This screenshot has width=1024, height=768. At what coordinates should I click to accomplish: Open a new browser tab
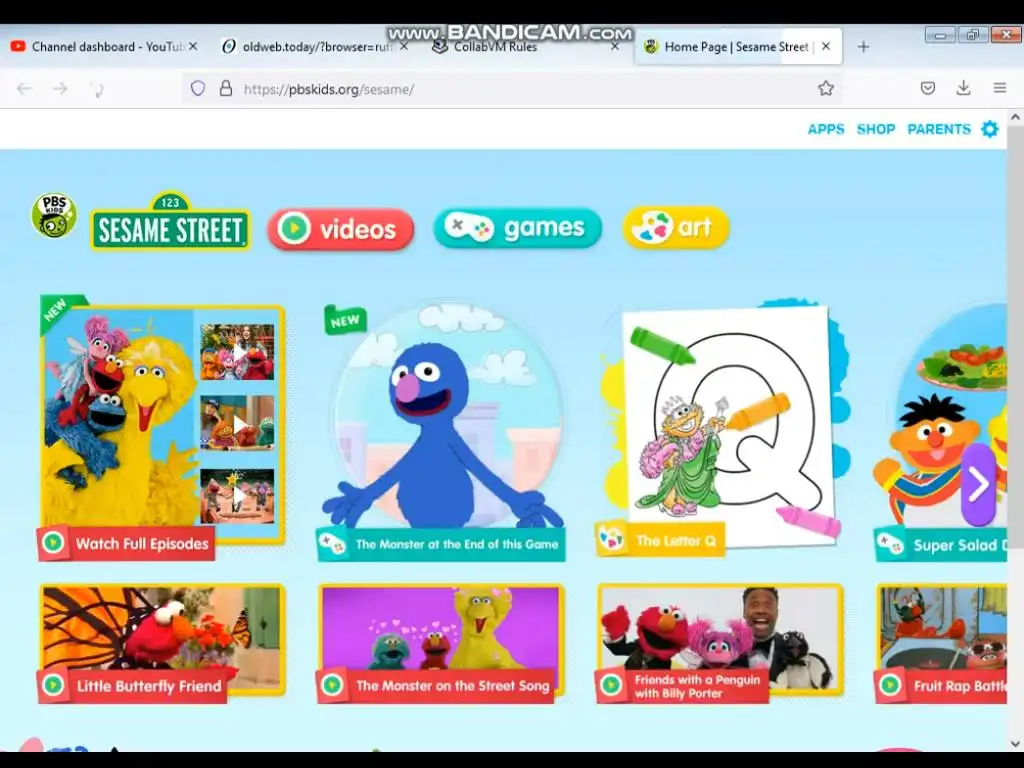point(863,46)
